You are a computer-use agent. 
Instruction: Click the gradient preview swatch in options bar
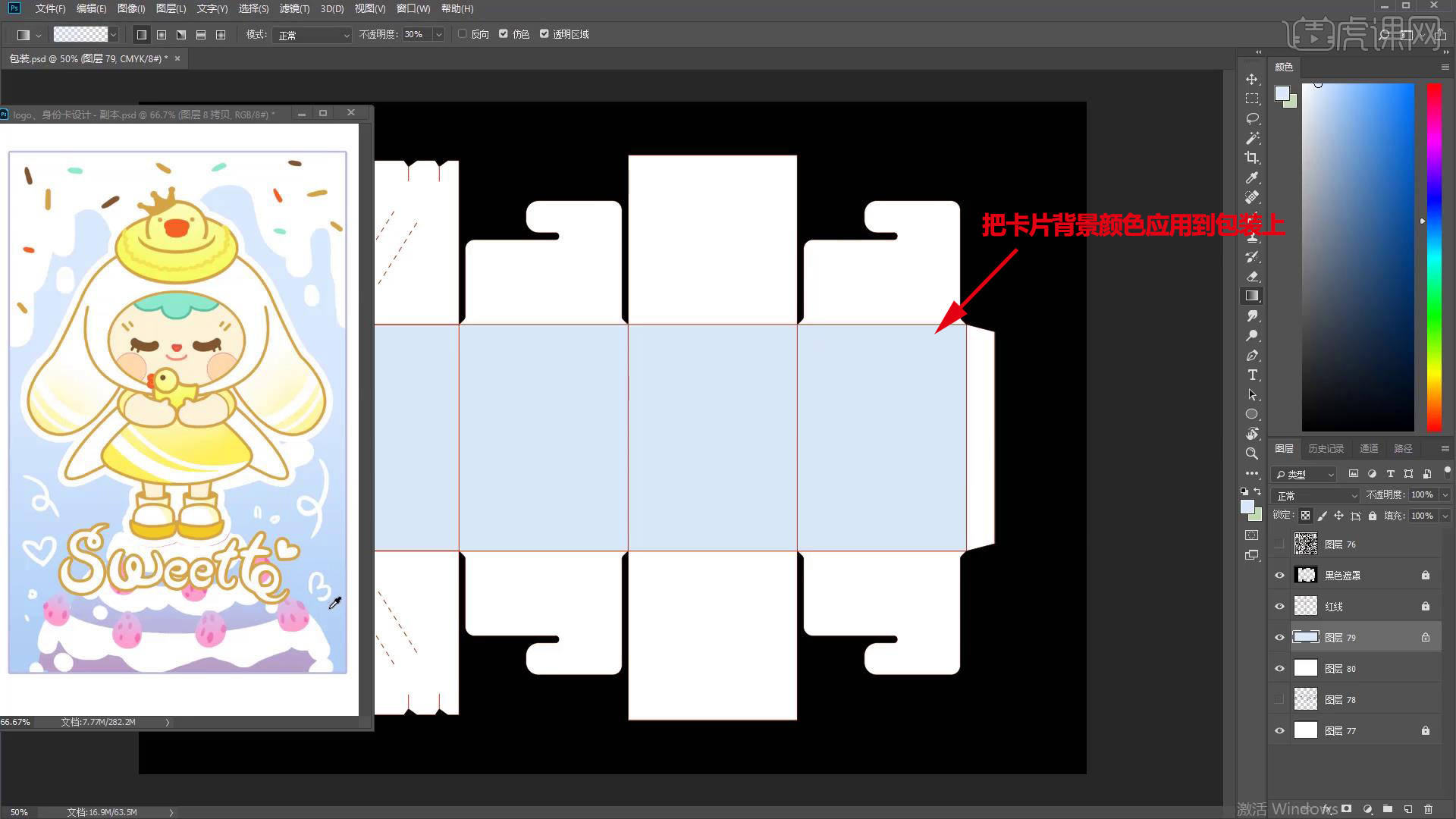(80, 35)
